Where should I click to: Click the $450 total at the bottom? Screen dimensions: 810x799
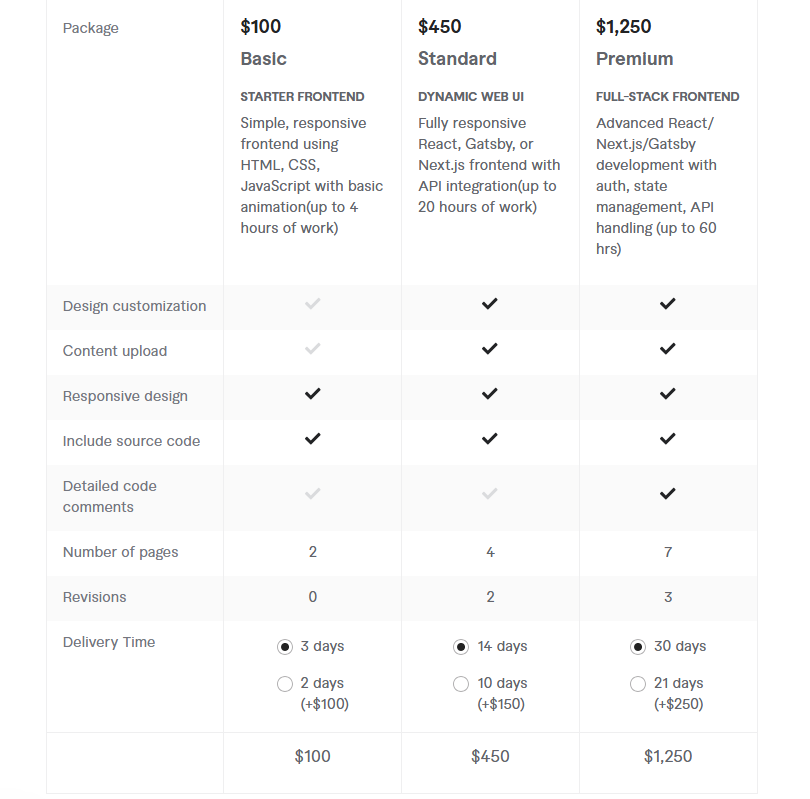[490, 756]
